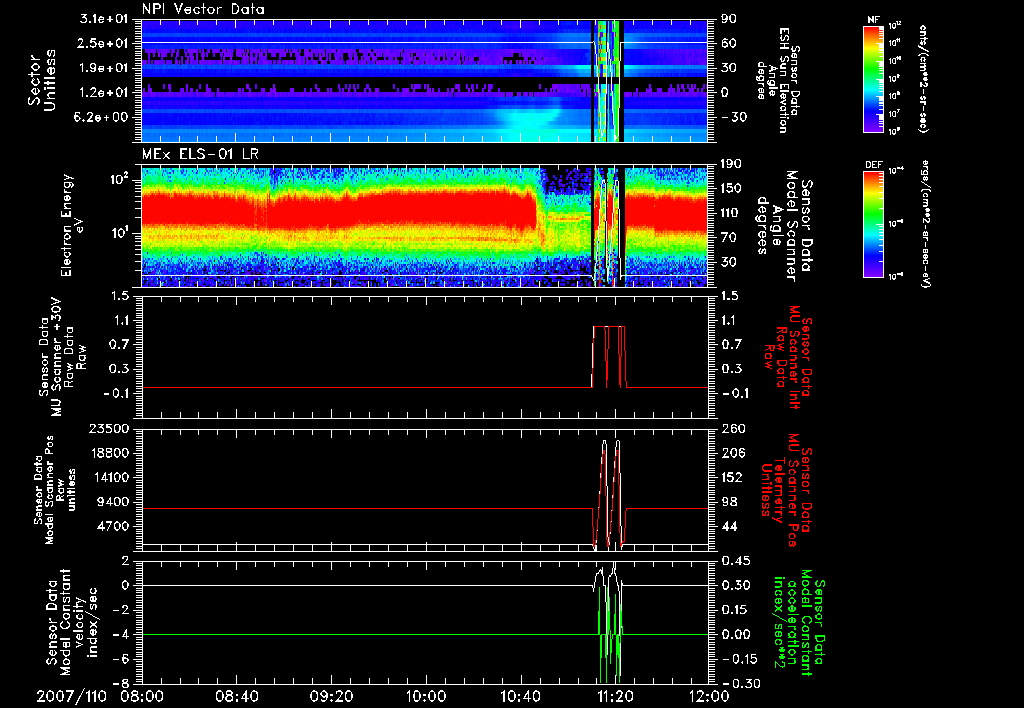Click the 11:20 time axis label
Image resolution: width=1024 pixels, height=708 pixels.
pyautogui.click(x=616, y=694)
